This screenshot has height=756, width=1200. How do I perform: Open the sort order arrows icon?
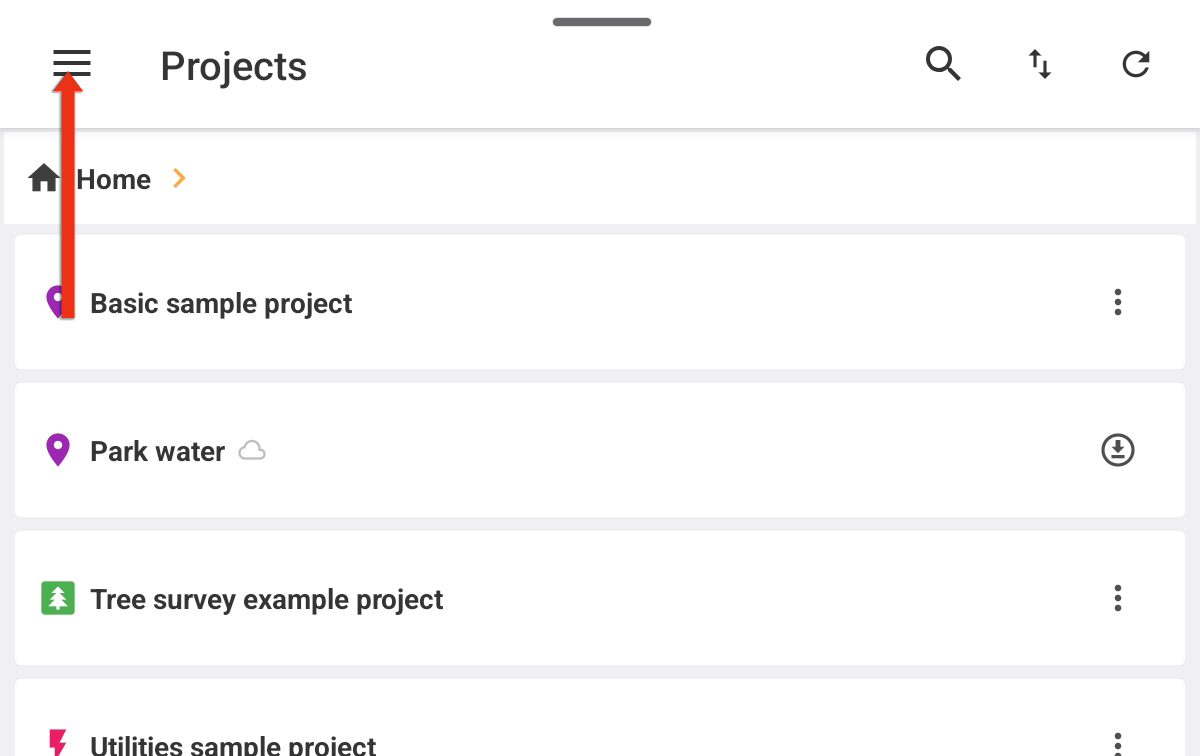[x=1040, y=65]
